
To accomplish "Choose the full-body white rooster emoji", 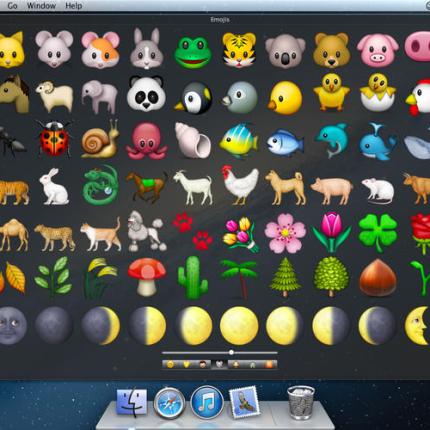I will pyautogui.click(x=240, y=185).
